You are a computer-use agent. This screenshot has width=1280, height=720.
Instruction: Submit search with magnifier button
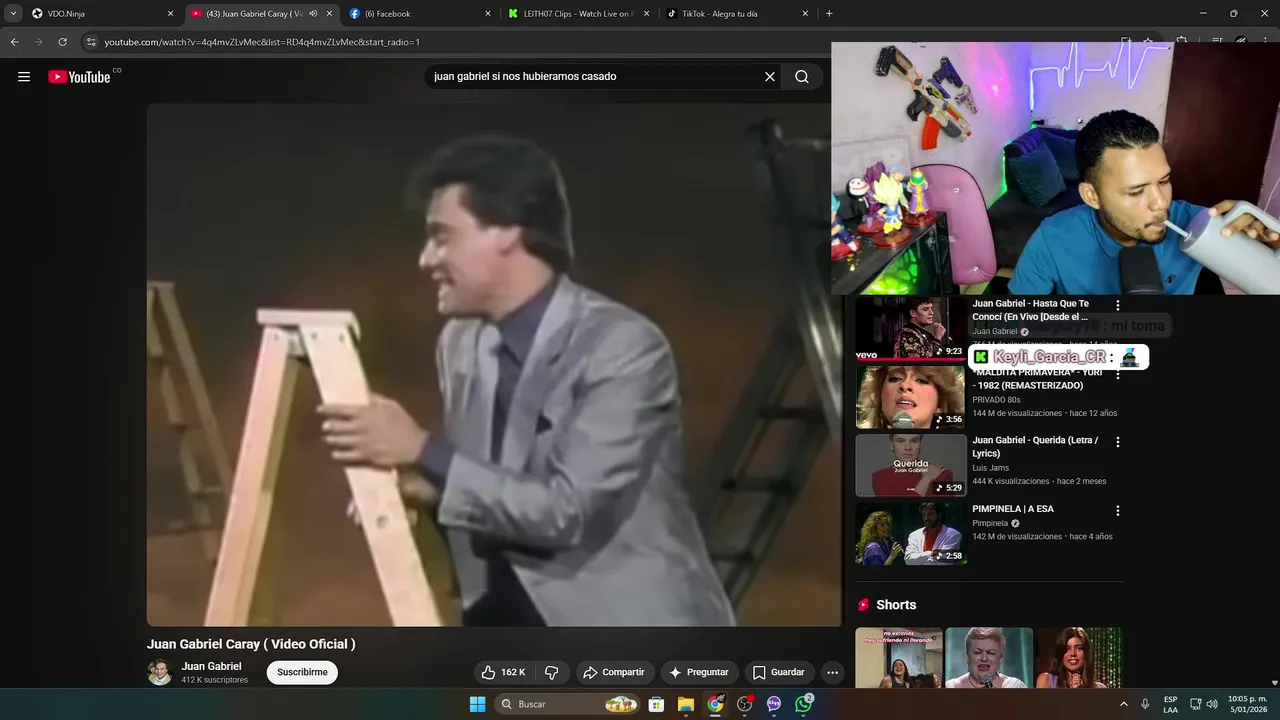coord(802,77)
